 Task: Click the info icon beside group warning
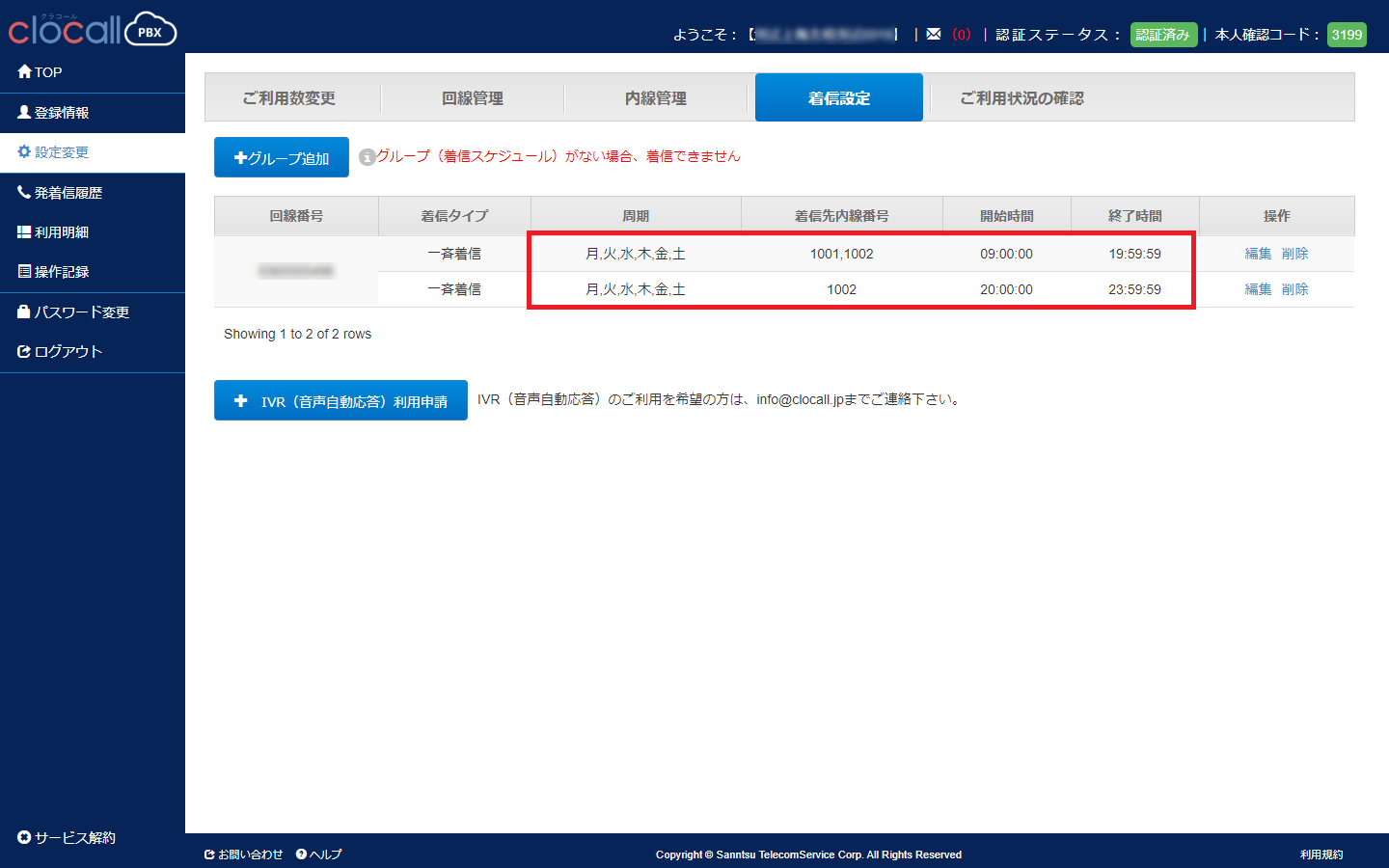(367, 157)
